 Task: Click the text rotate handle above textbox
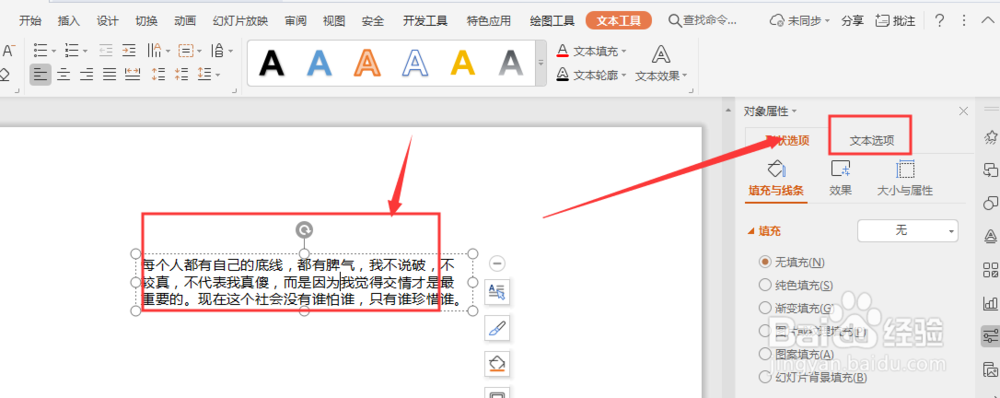pyautogui.click(x=305, y=230)
